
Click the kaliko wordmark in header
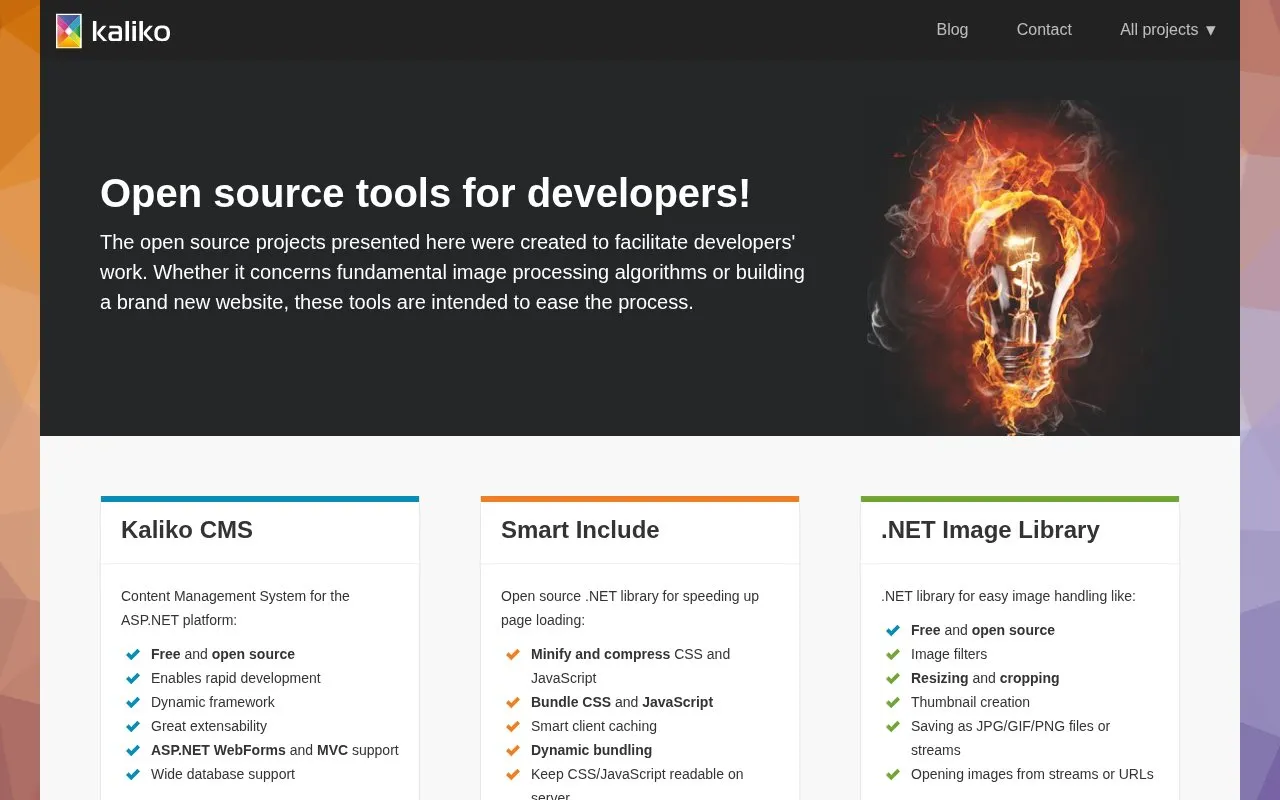[131, 32]
